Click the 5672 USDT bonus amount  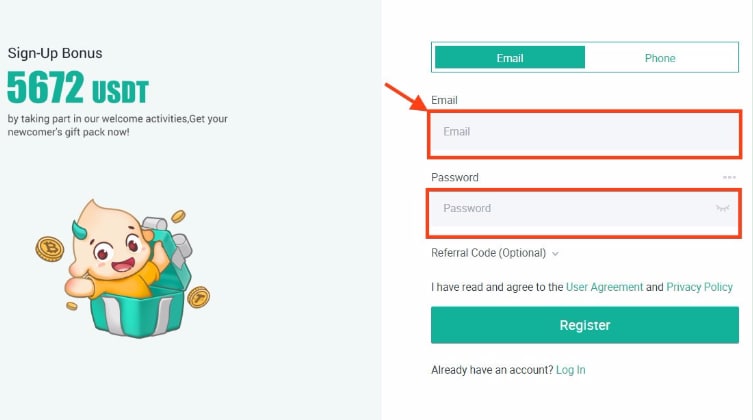78,87
